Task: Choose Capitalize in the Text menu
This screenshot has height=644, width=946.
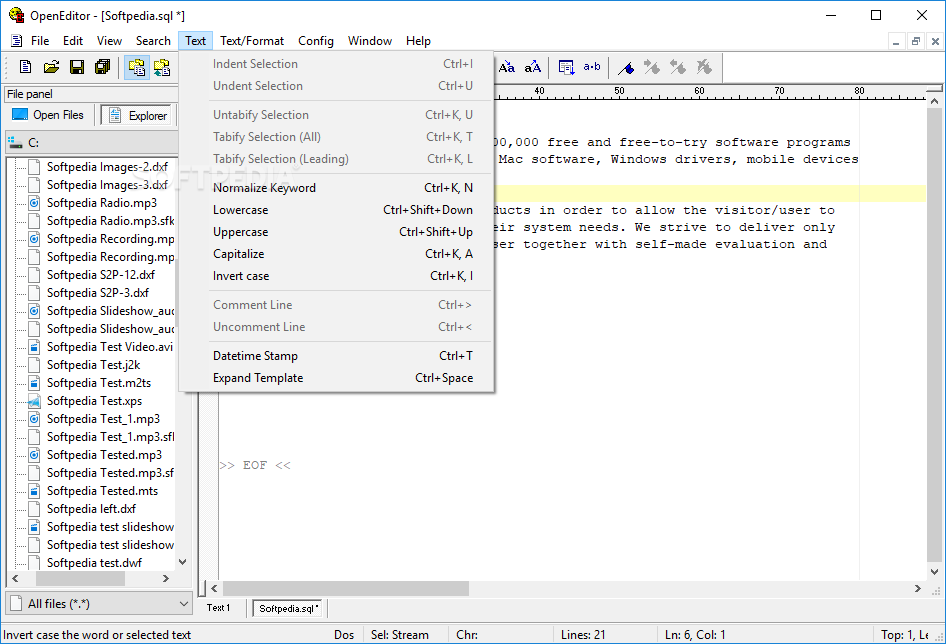Action: [x=337, y=254]
